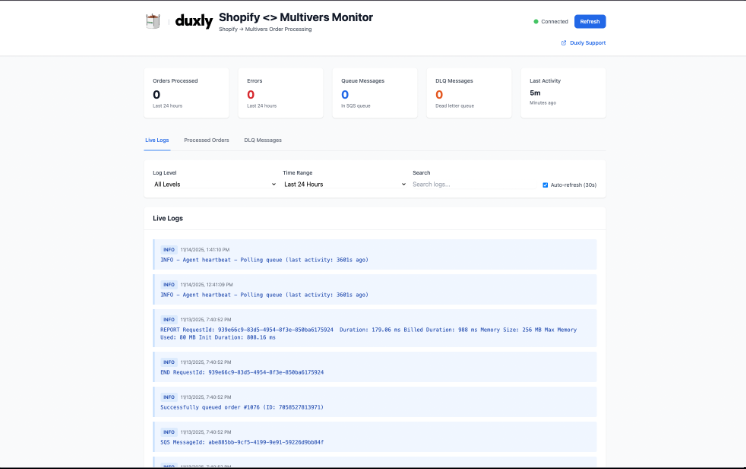This screenshot has height=469, width=746.
Task: Click the Search logs input field
Action: pos(474,185)
